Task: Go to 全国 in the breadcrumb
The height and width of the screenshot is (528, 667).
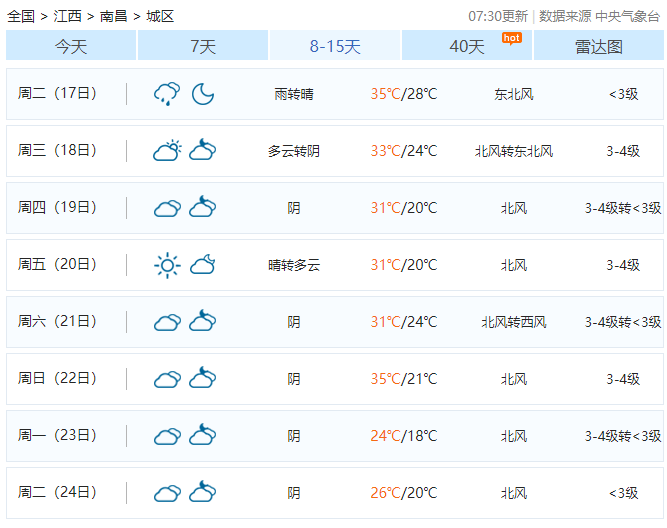Action: pyautogui.click(x=21, y=16)
